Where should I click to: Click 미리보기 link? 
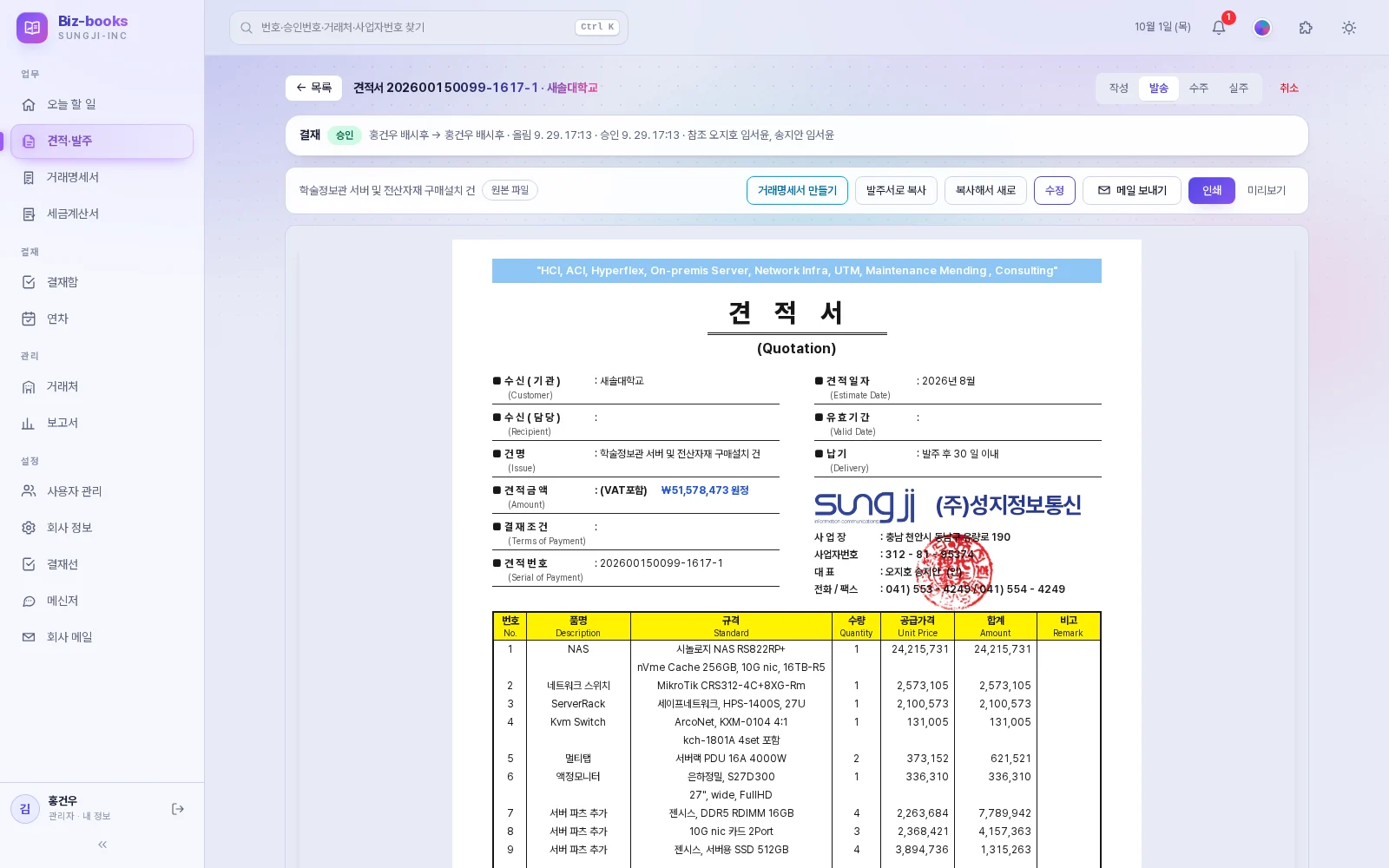pyautogui.click(x=1267, y=191)
